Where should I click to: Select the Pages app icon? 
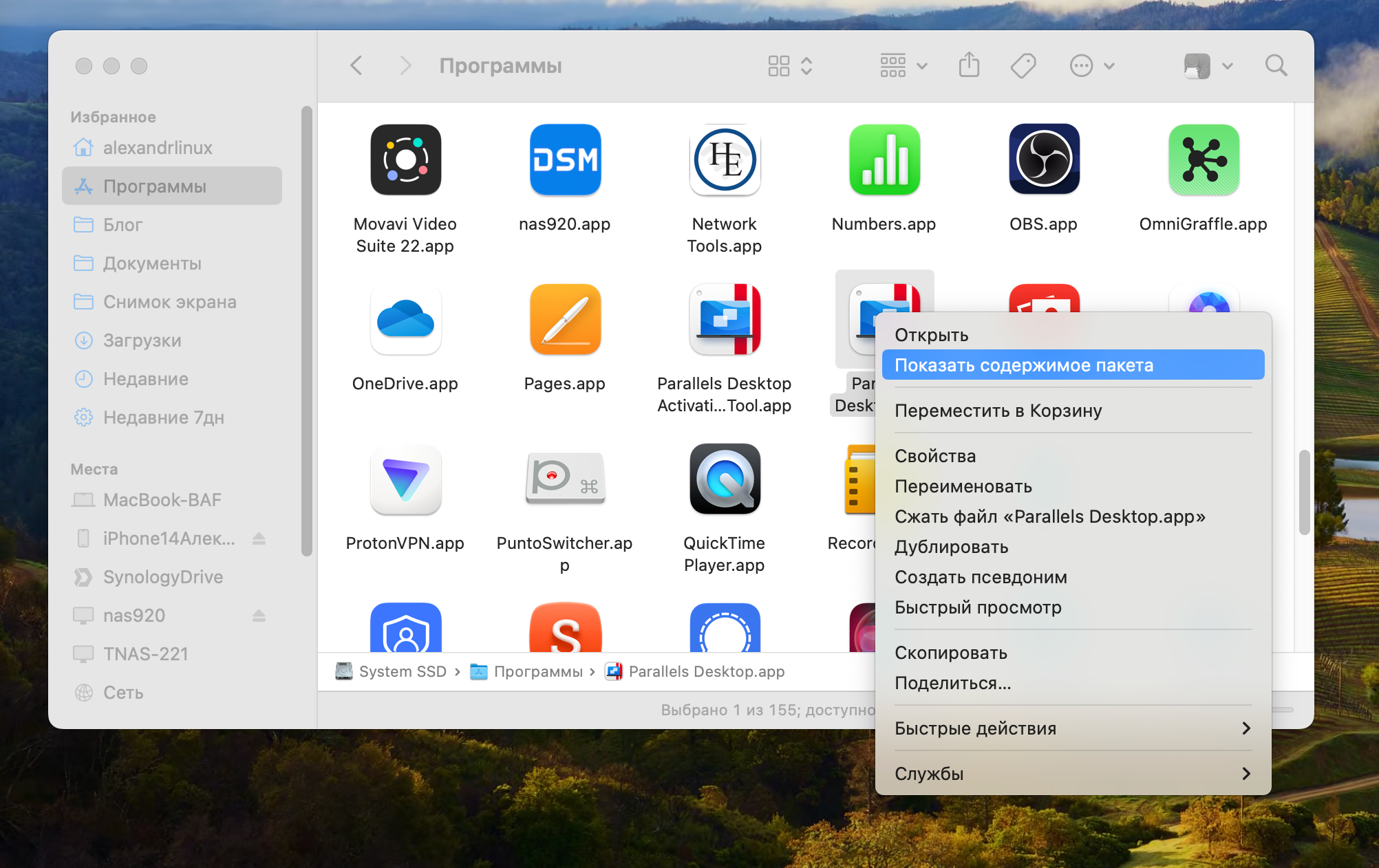[x=564, y=321]
